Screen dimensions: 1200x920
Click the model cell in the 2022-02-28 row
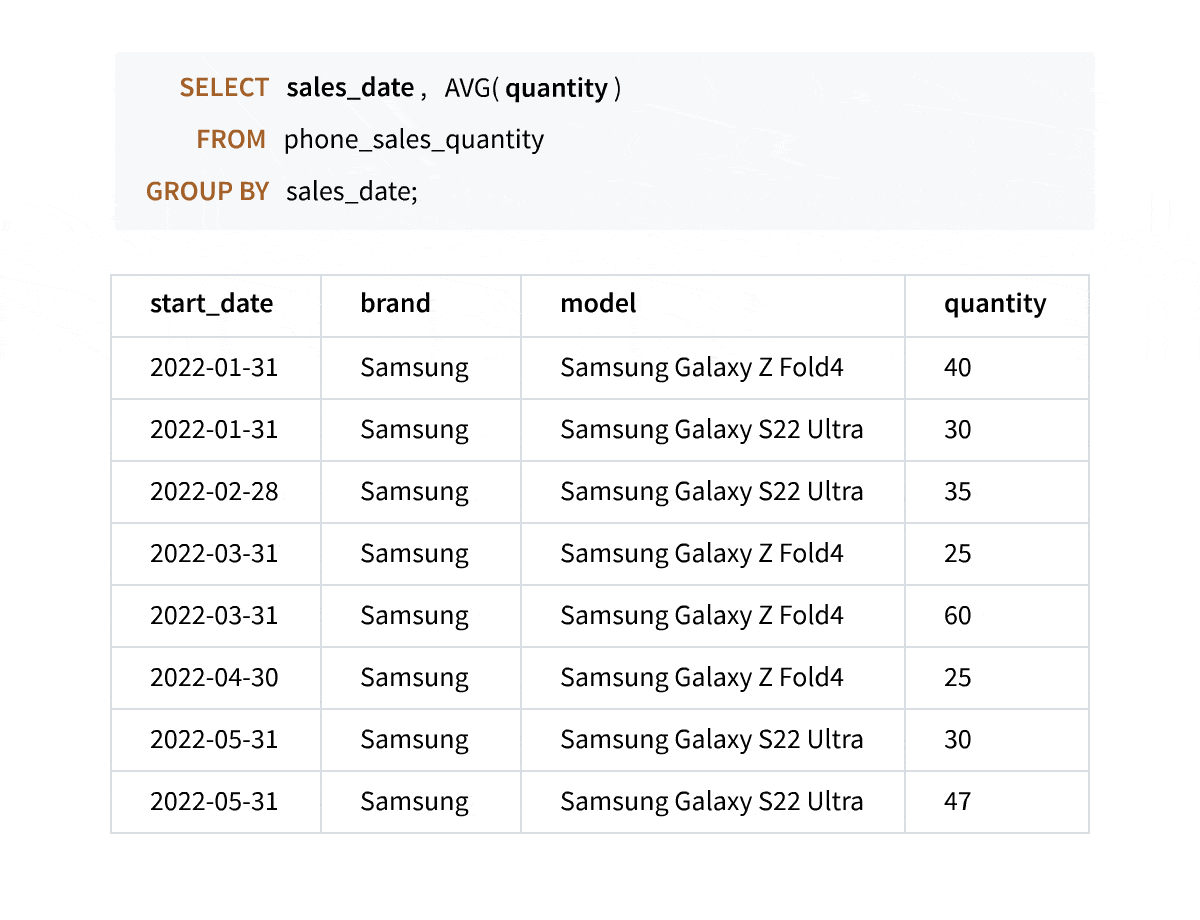(711, 491)
